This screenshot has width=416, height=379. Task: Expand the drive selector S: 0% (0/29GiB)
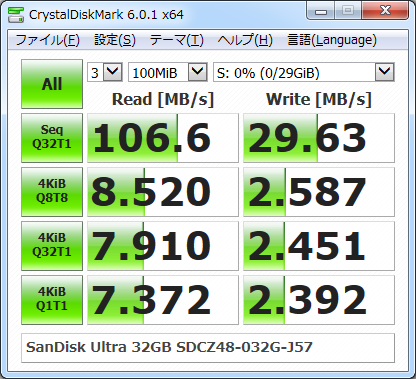pos(385,72)
